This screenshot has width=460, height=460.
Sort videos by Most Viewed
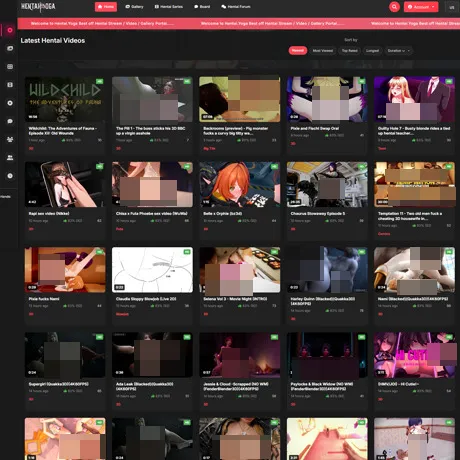tap(323, 51)
